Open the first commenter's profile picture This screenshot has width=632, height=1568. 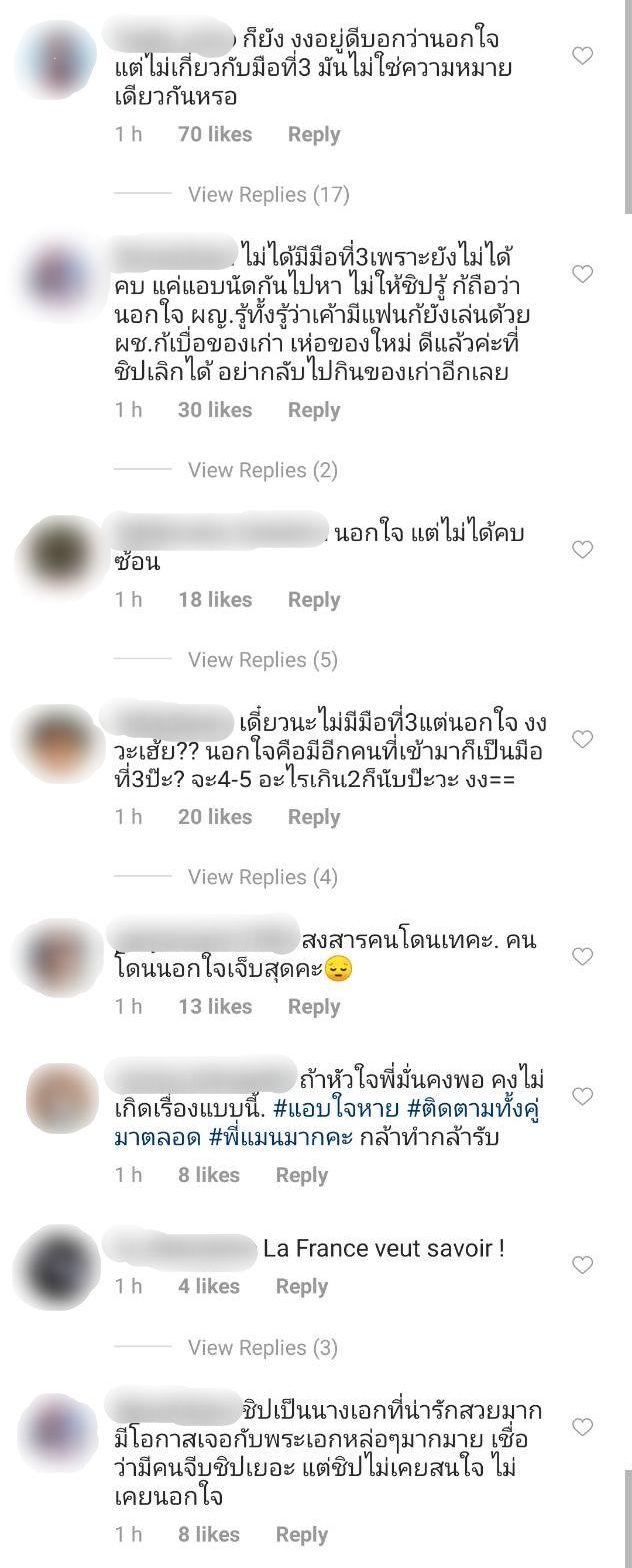pos(58,52)
